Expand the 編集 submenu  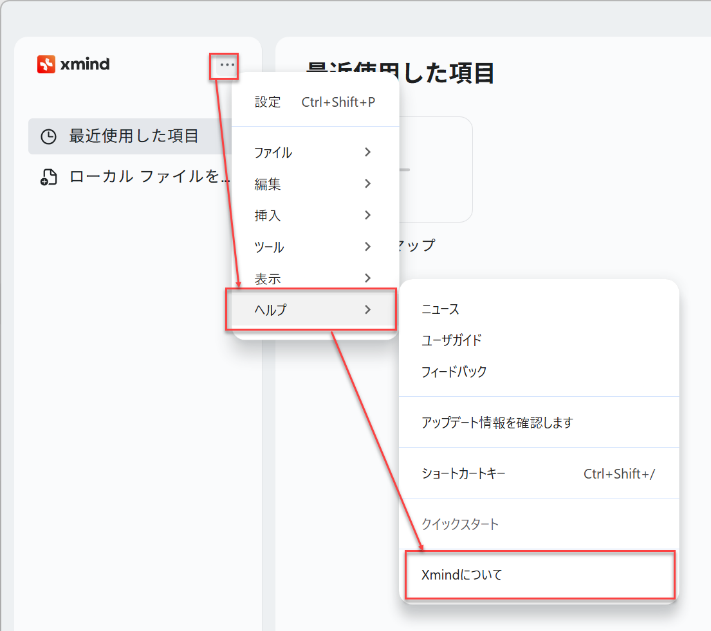[315, 184]
